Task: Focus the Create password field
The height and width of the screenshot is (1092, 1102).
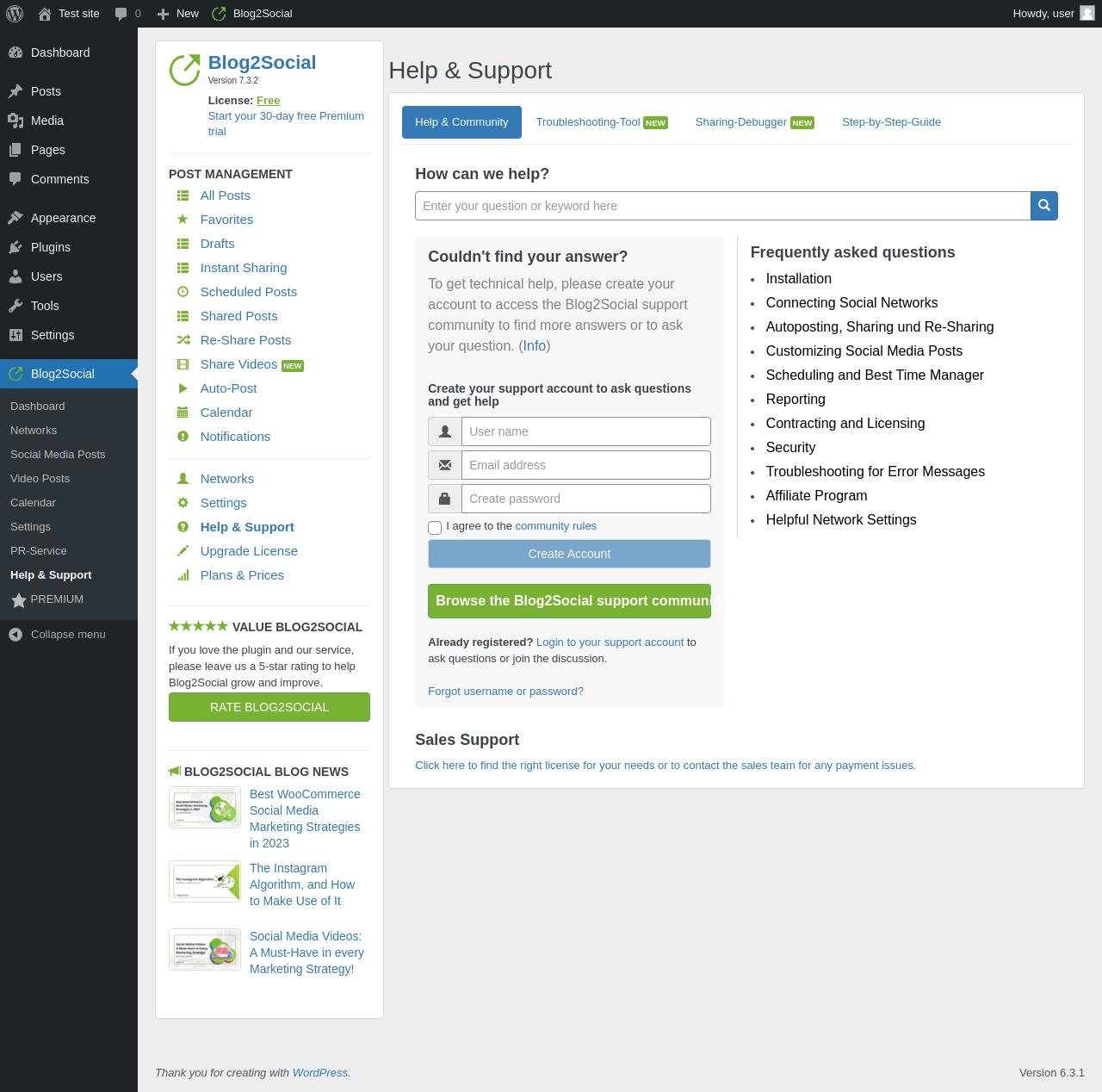Action: click(586, 499)
